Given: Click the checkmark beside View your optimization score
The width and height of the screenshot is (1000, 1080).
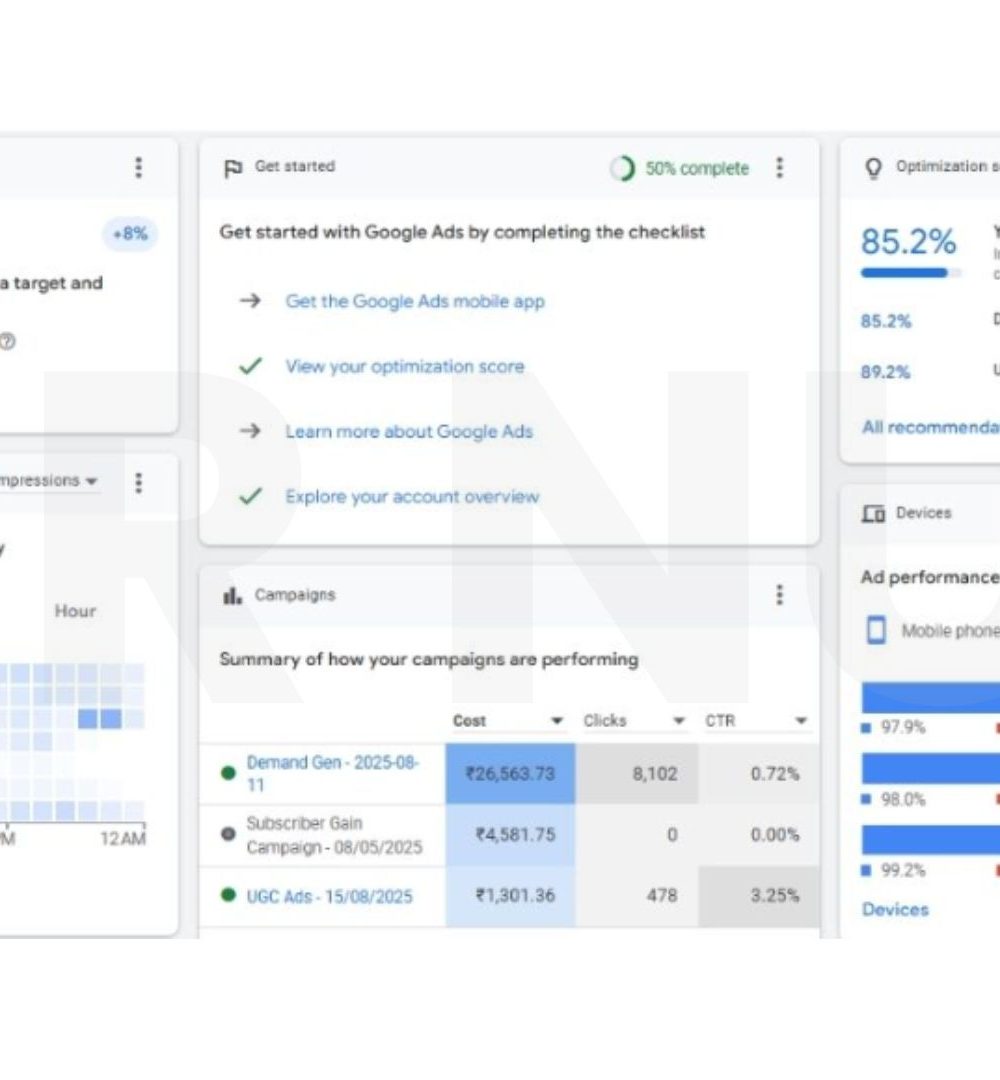Looking at the screenshot, I should [x=250, y=366].
